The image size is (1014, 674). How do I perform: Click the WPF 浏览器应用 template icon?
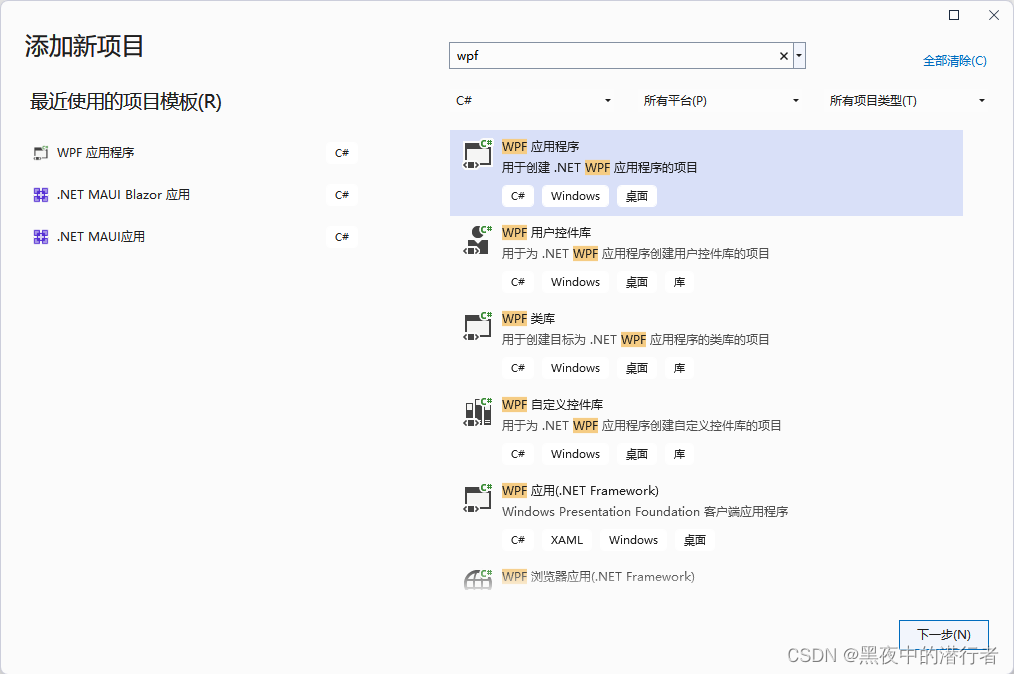tap(477, 578)
